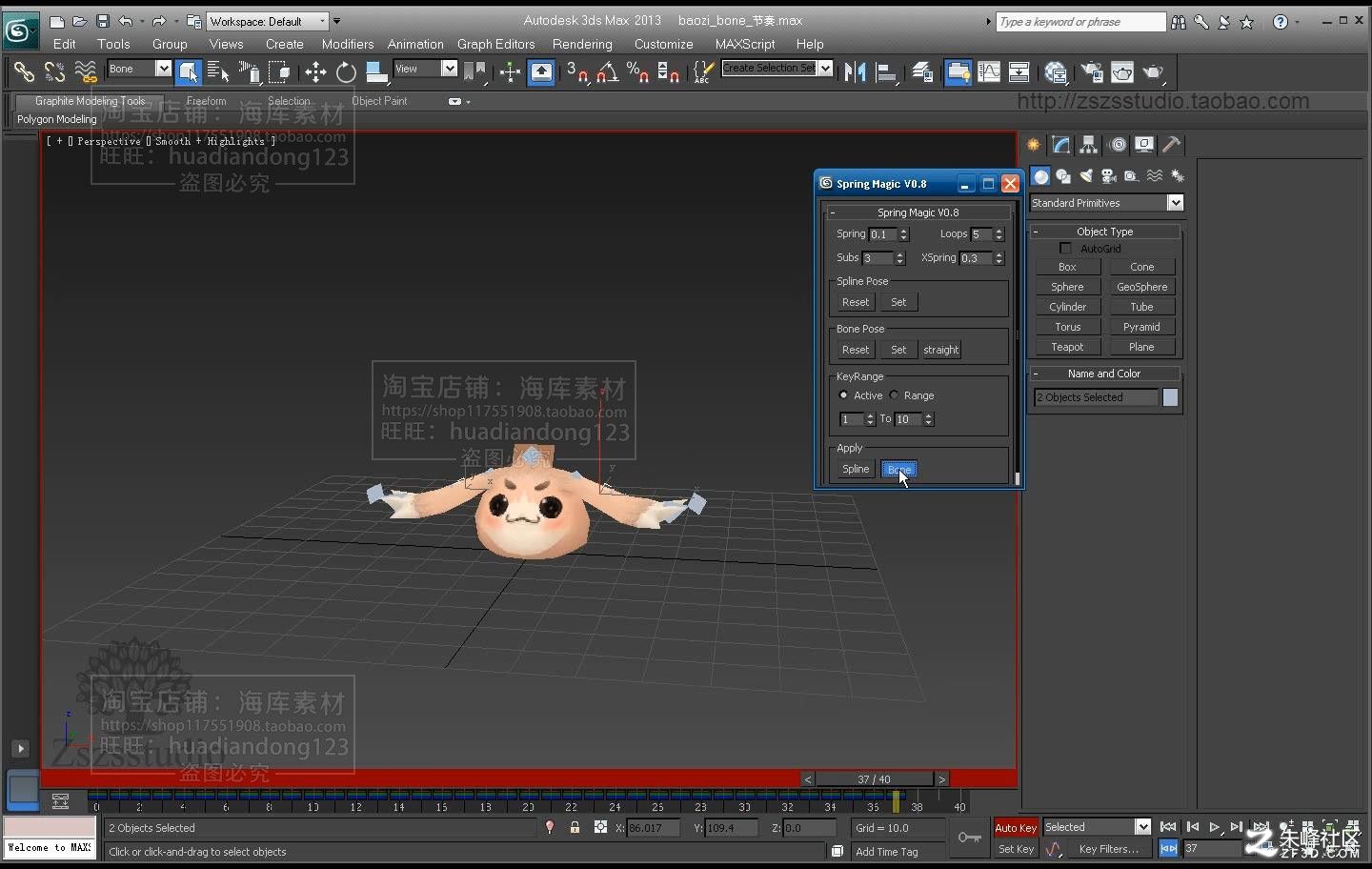
Task: Open the Material Editor icon
Action: coord(1056,71)
